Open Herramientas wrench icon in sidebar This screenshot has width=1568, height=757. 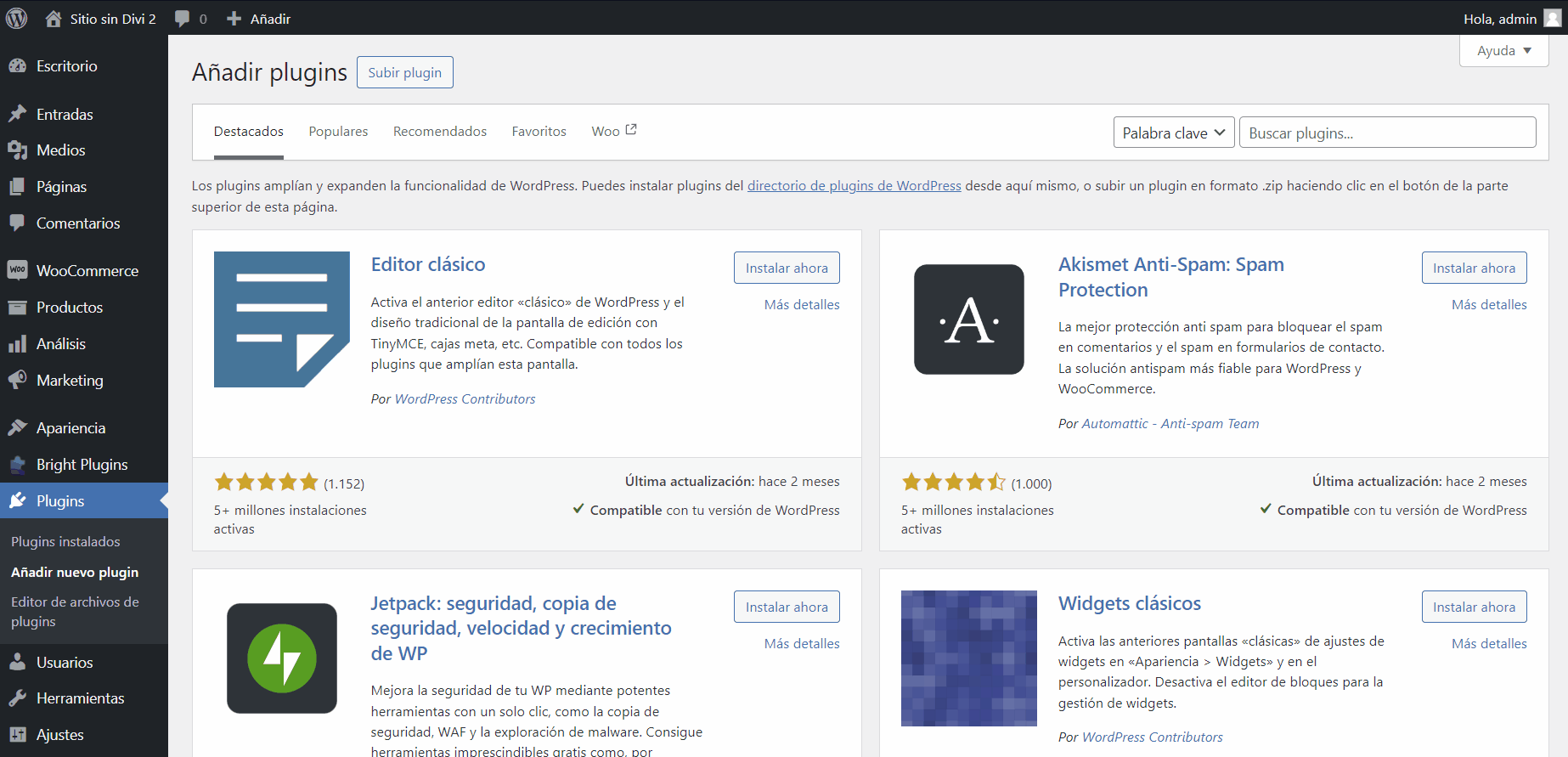pos(17,698)
